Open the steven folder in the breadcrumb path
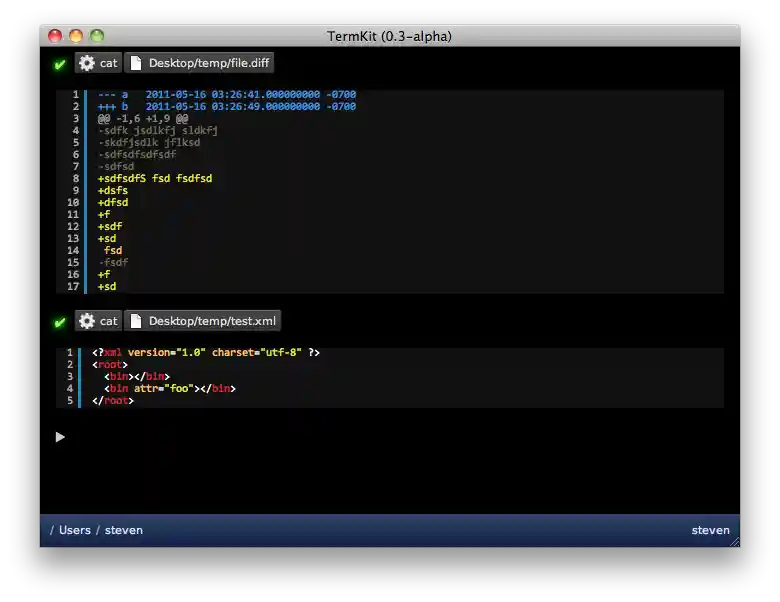 (x=124, y=530)
